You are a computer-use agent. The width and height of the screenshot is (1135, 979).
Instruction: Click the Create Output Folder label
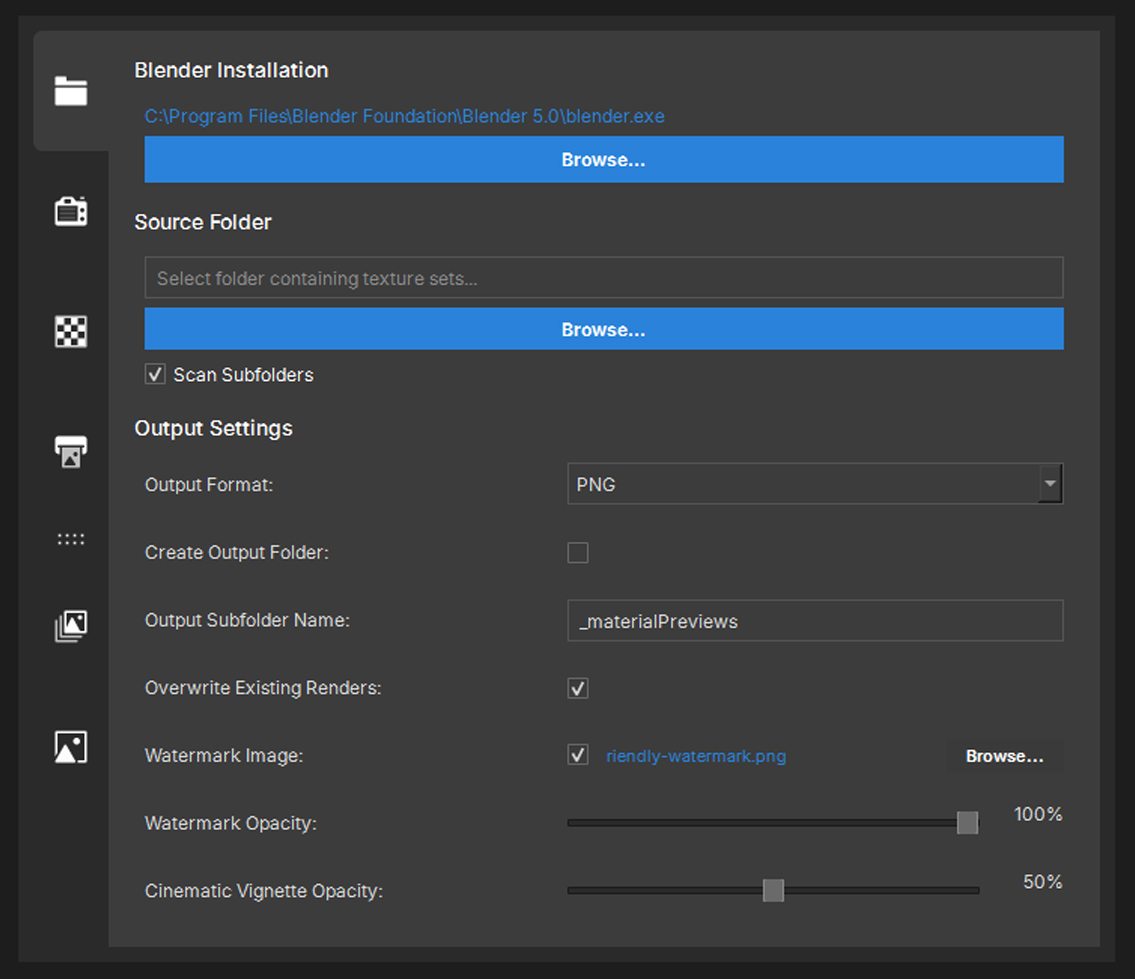point(237,552)
